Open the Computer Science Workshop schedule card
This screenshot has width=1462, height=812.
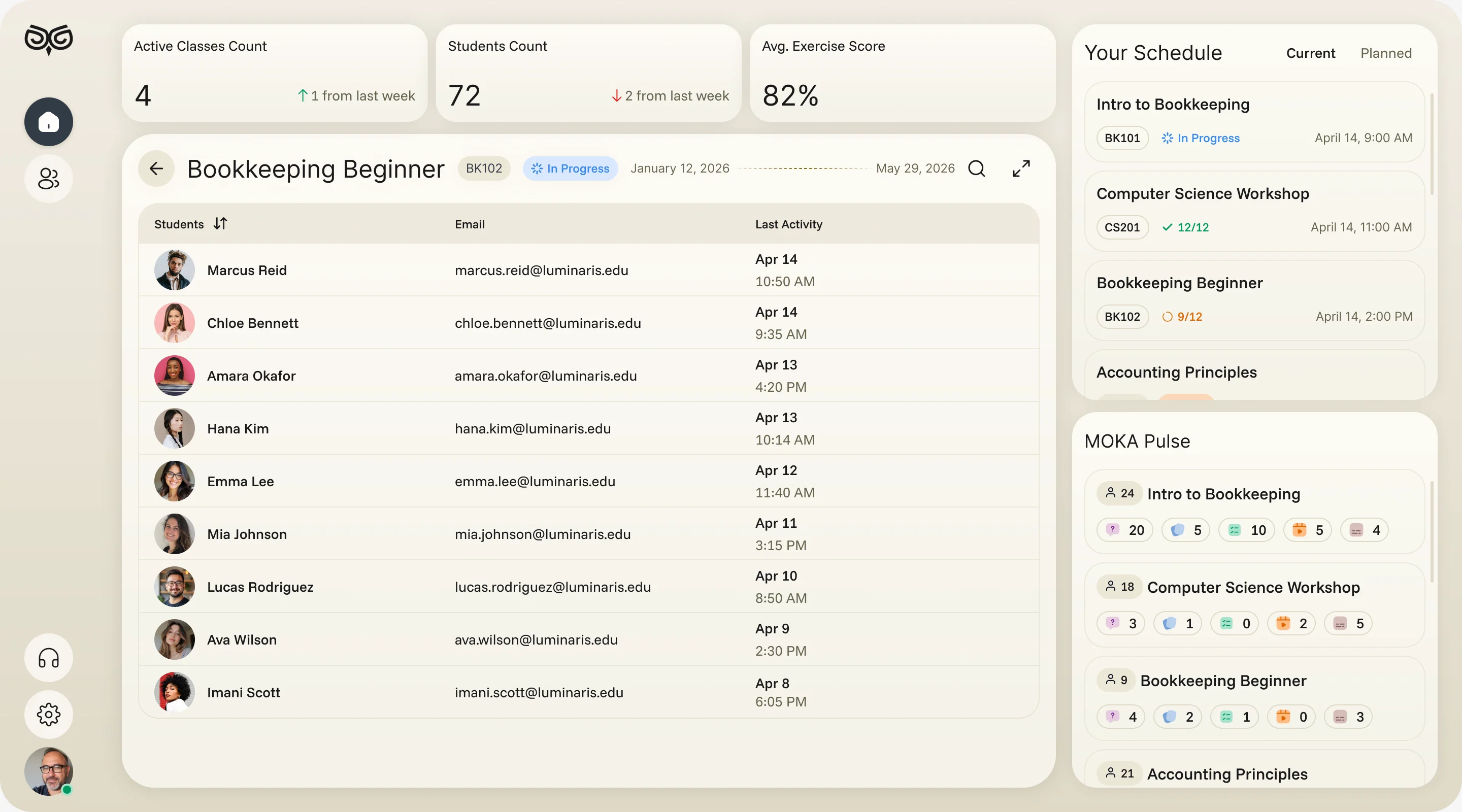click(1254, 211)
